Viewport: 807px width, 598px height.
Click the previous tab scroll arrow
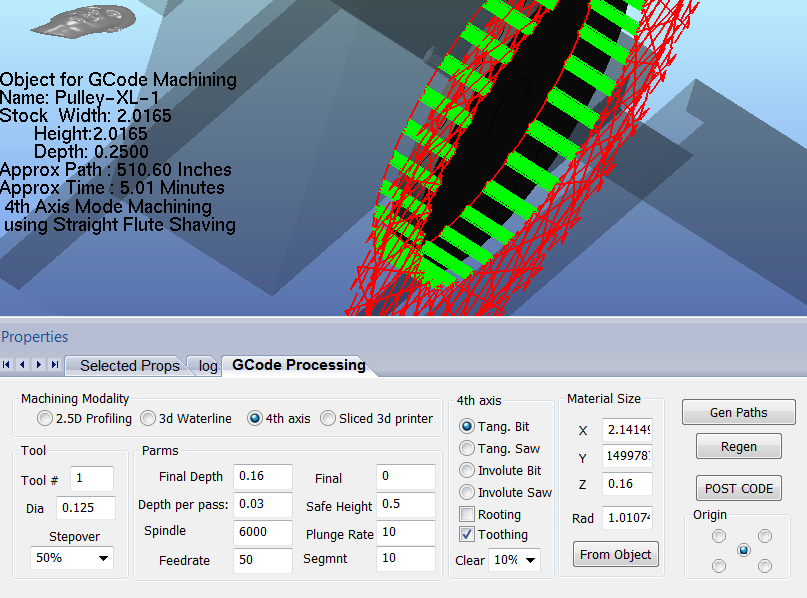tap(24, 365)
